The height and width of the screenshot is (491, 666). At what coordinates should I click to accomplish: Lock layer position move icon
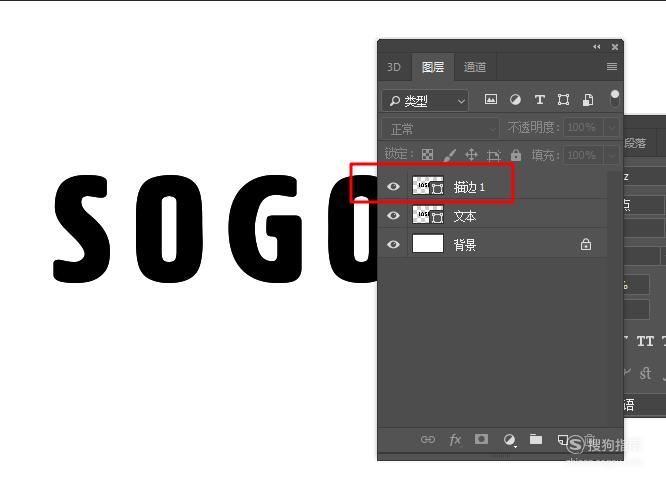pos(471,155)
